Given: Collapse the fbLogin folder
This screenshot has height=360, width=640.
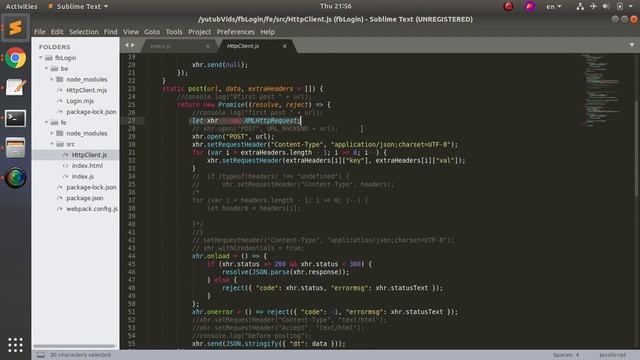Looking at the screenshot, I should (41, 58).
